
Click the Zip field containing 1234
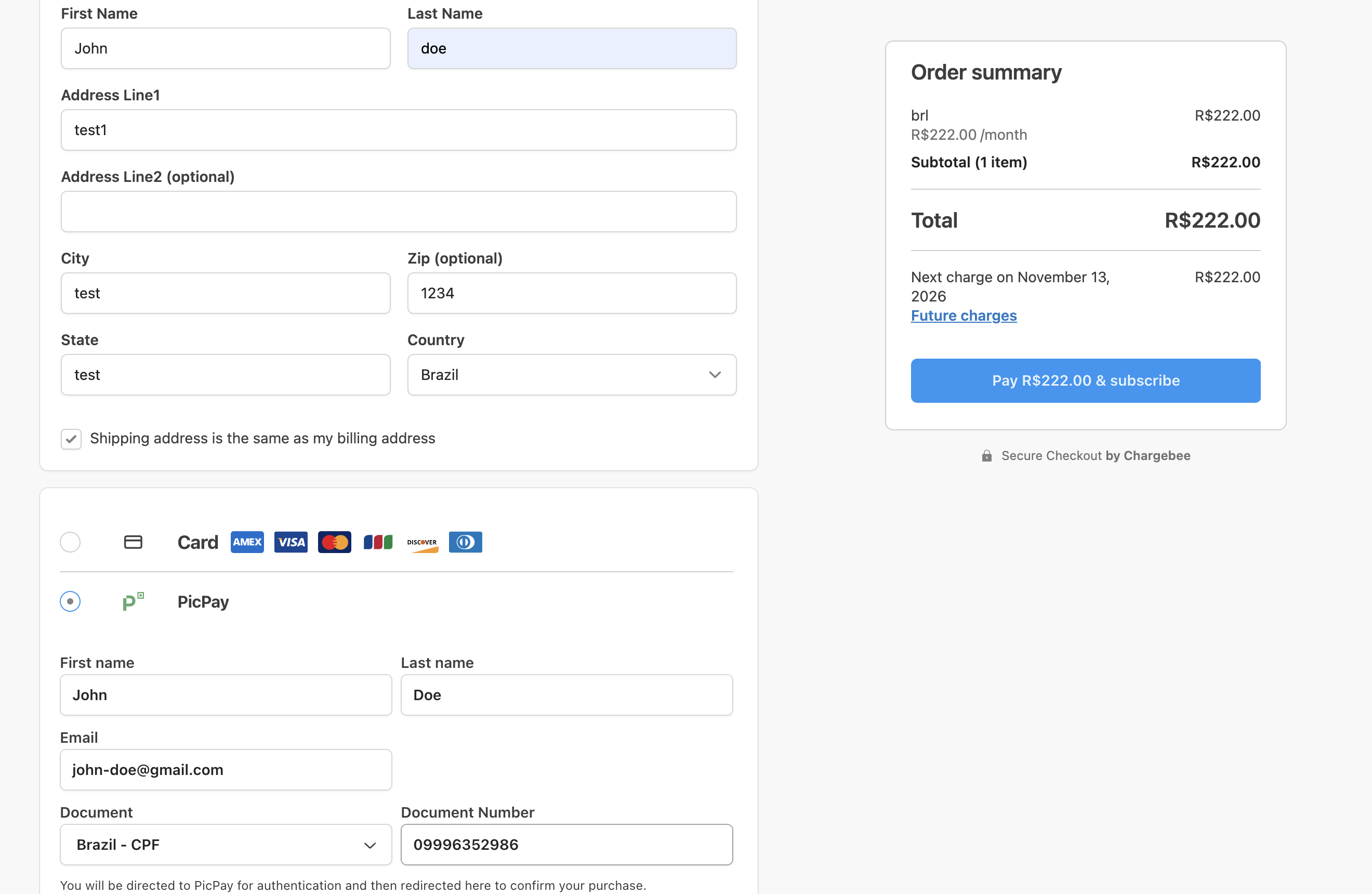pos(572,293)
